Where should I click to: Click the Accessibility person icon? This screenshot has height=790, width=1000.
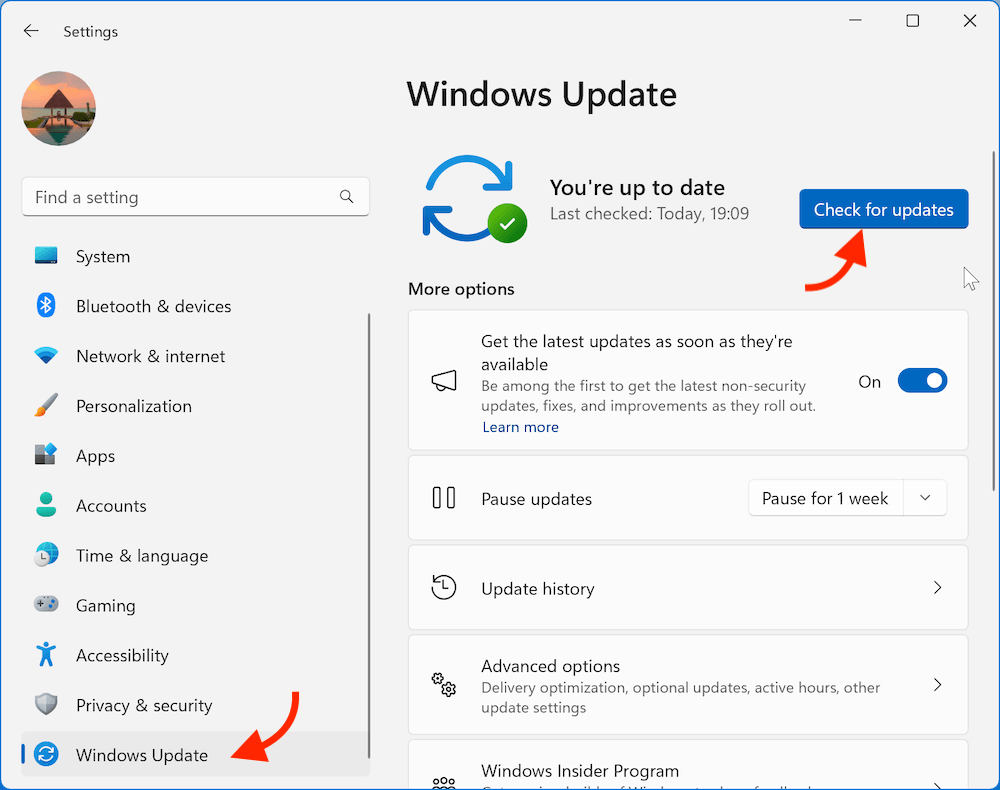coord(46,655)
